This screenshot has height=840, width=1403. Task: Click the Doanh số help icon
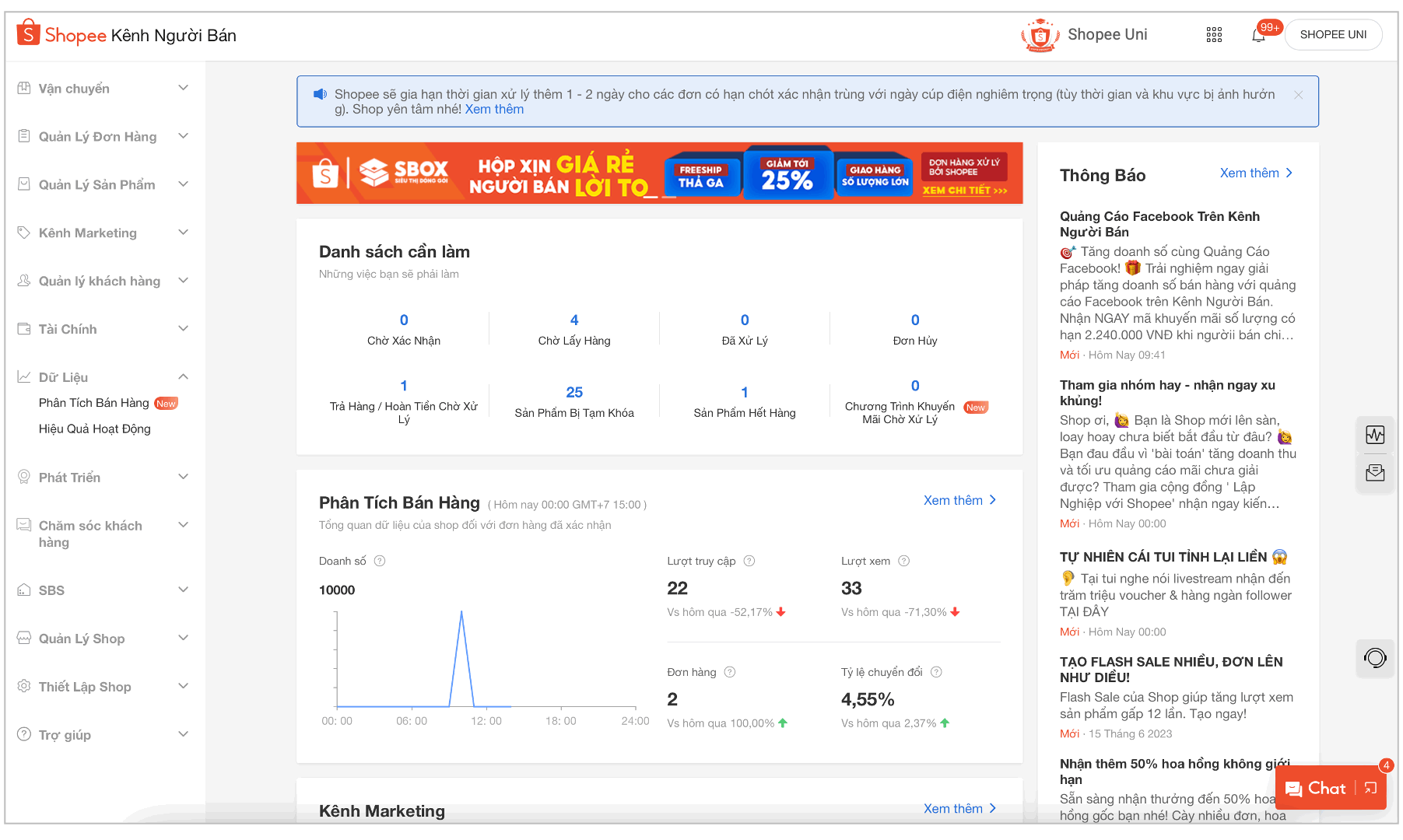(380, 561)
